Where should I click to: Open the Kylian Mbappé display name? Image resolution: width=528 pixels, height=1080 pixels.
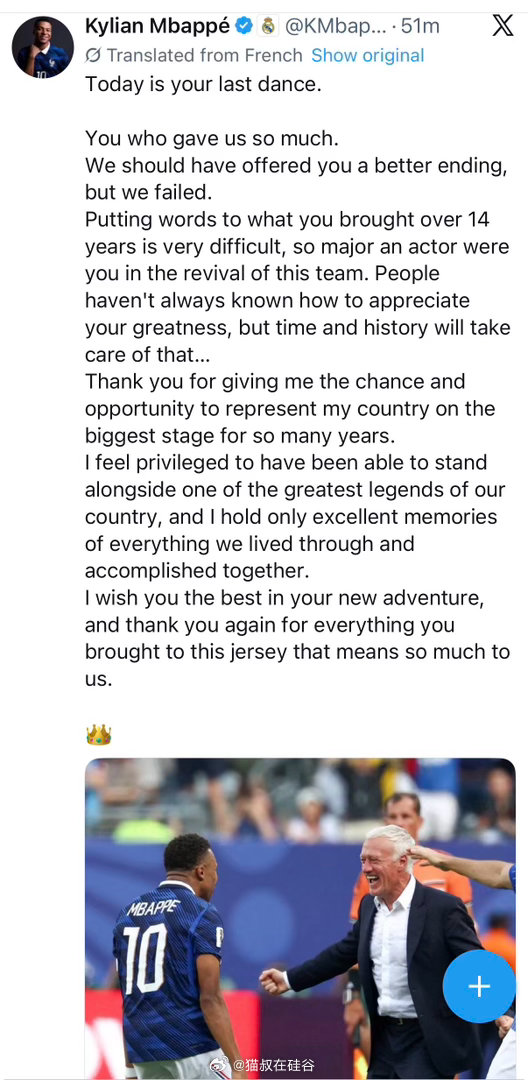click(x=158, y=27)
